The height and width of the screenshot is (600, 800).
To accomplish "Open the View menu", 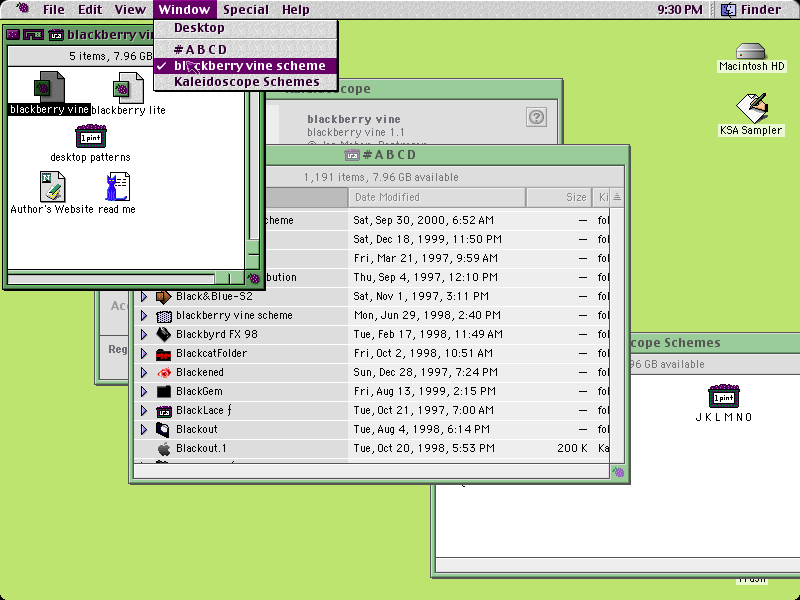I will click(130, 9).
